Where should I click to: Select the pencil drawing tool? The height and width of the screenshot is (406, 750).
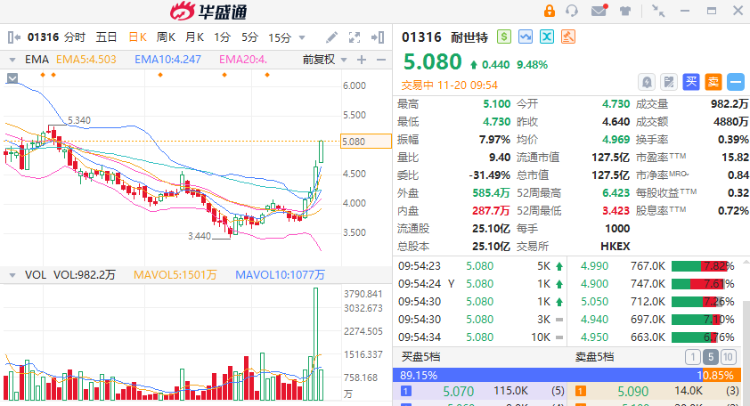click(331, 37)
